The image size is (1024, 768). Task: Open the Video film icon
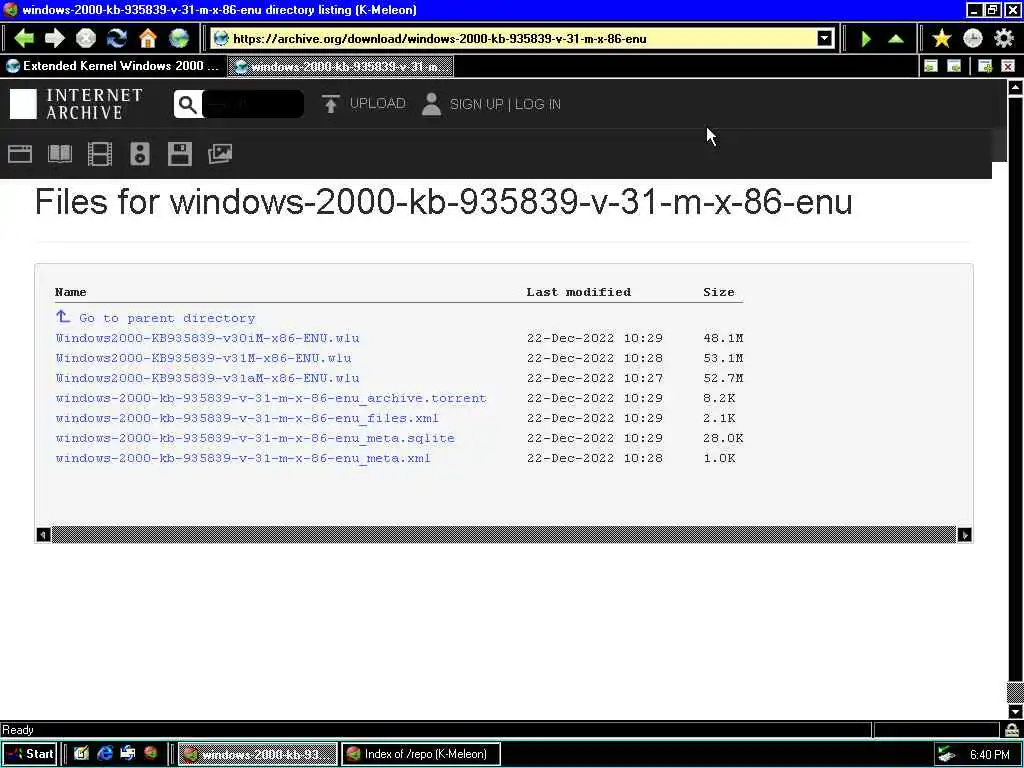100,154
